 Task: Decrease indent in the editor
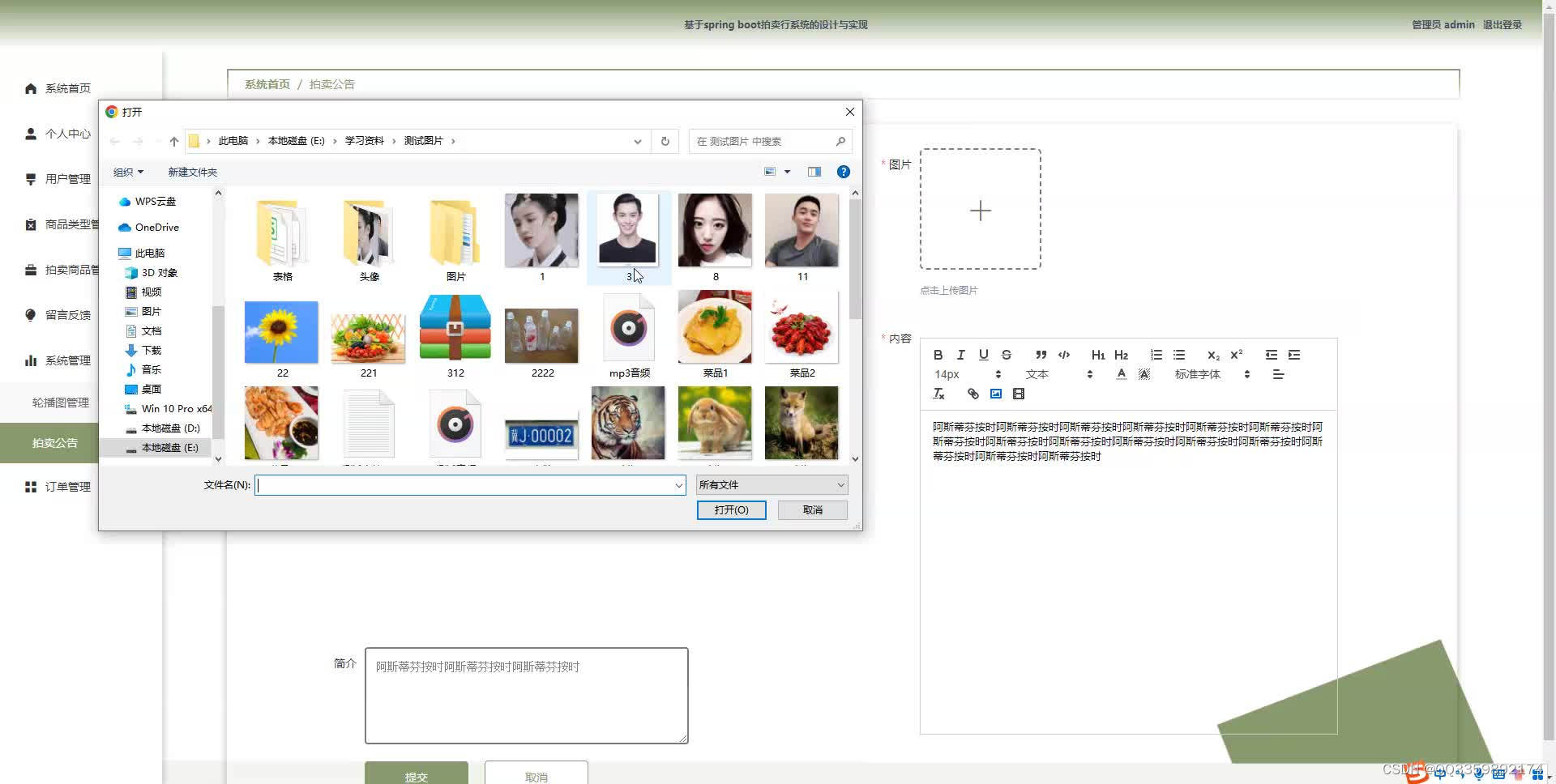click(1271, 355)
